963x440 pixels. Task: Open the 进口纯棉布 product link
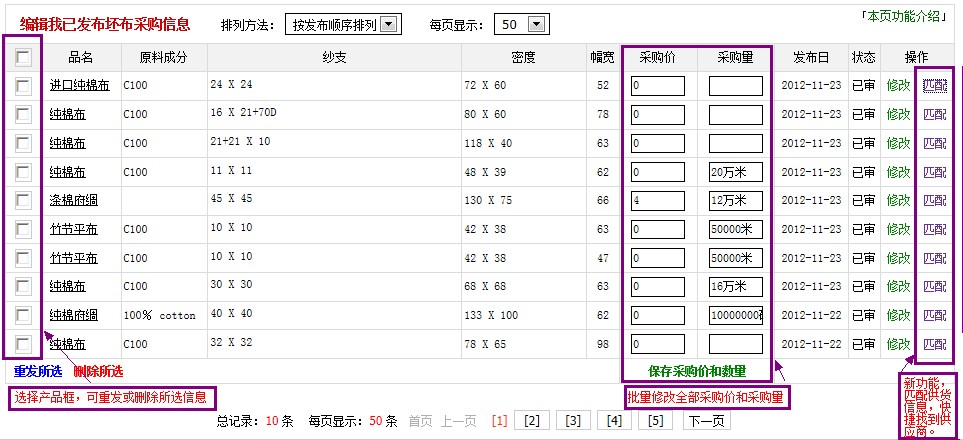point(79,86)
